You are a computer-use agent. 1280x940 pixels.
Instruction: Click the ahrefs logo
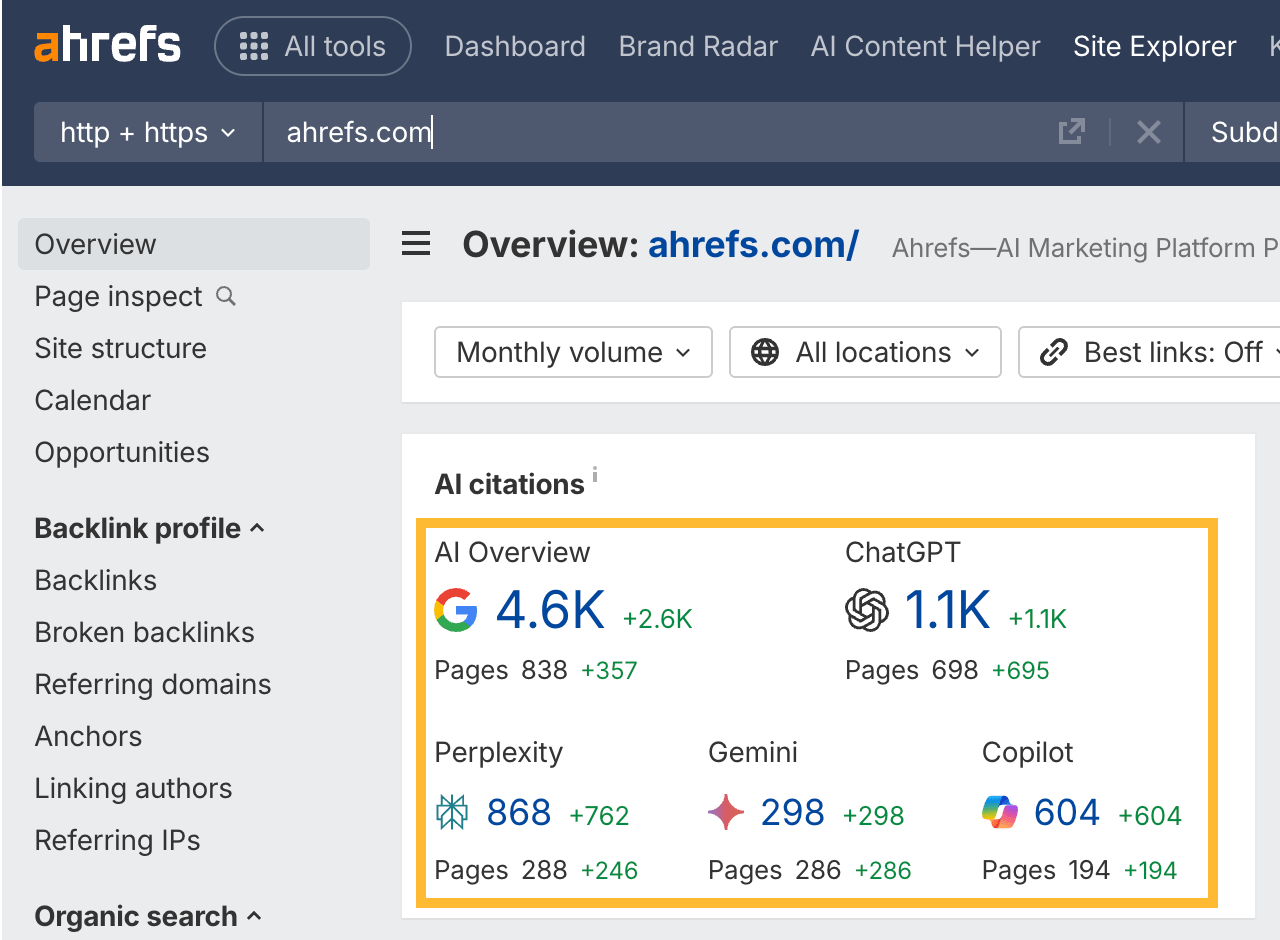[x=107, y=44]
